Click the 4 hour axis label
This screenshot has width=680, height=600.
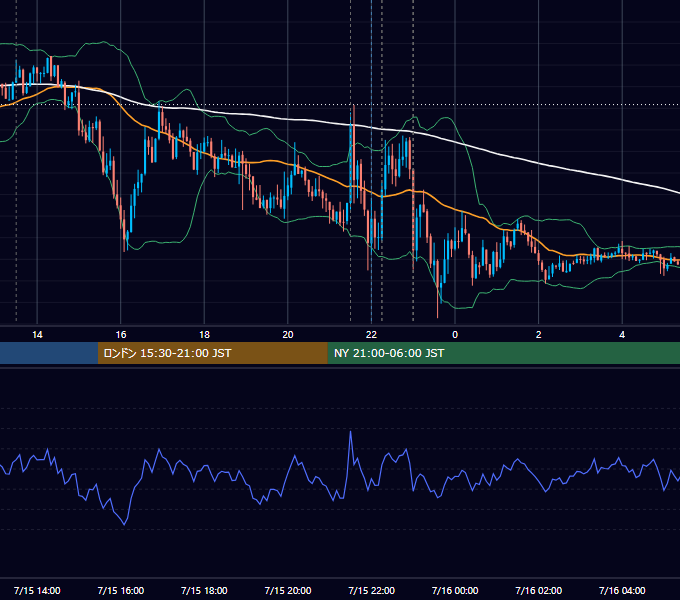click(622, 334)
